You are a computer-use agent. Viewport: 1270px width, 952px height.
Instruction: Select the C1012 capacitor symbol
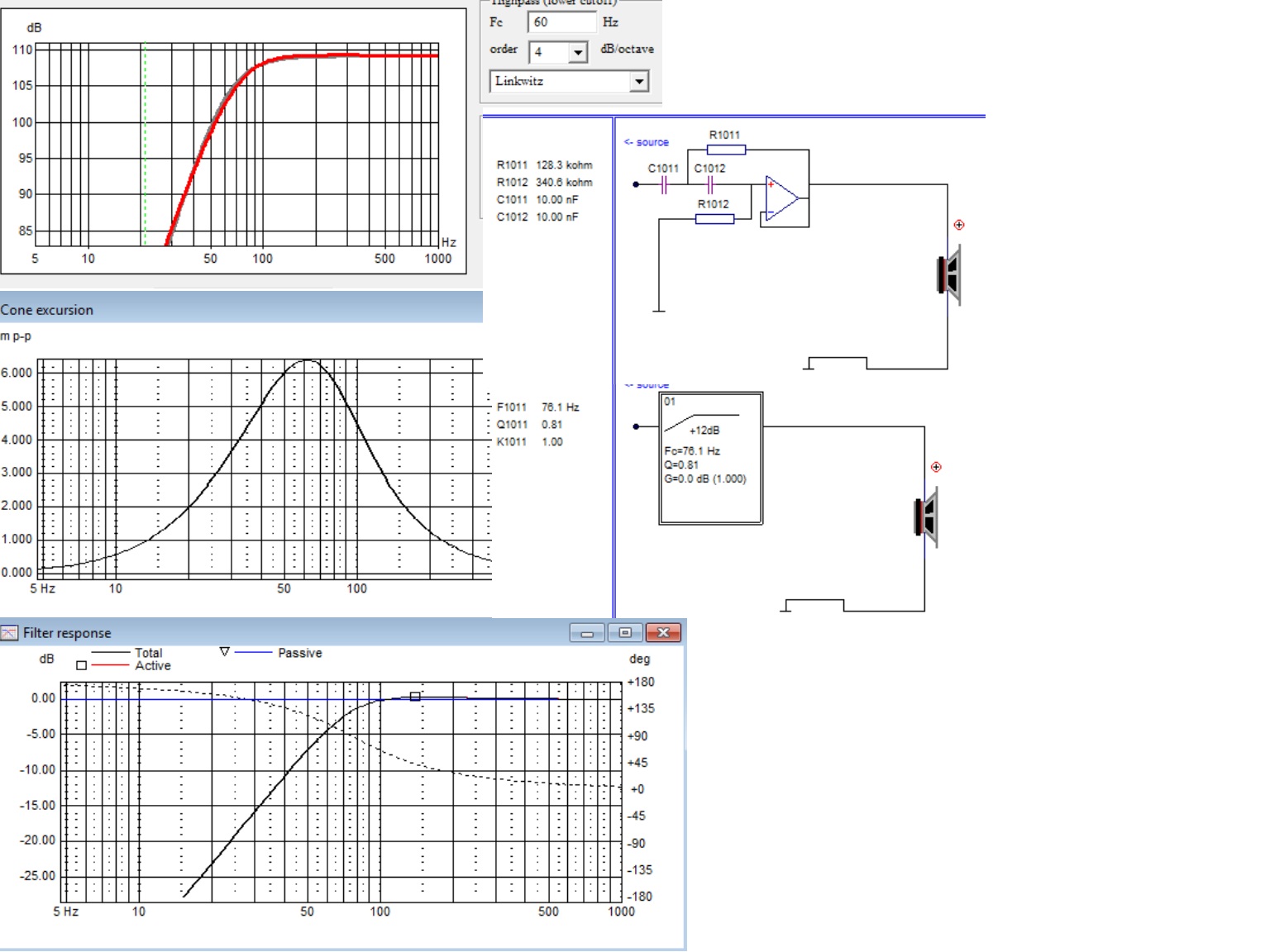click(709, 184)
